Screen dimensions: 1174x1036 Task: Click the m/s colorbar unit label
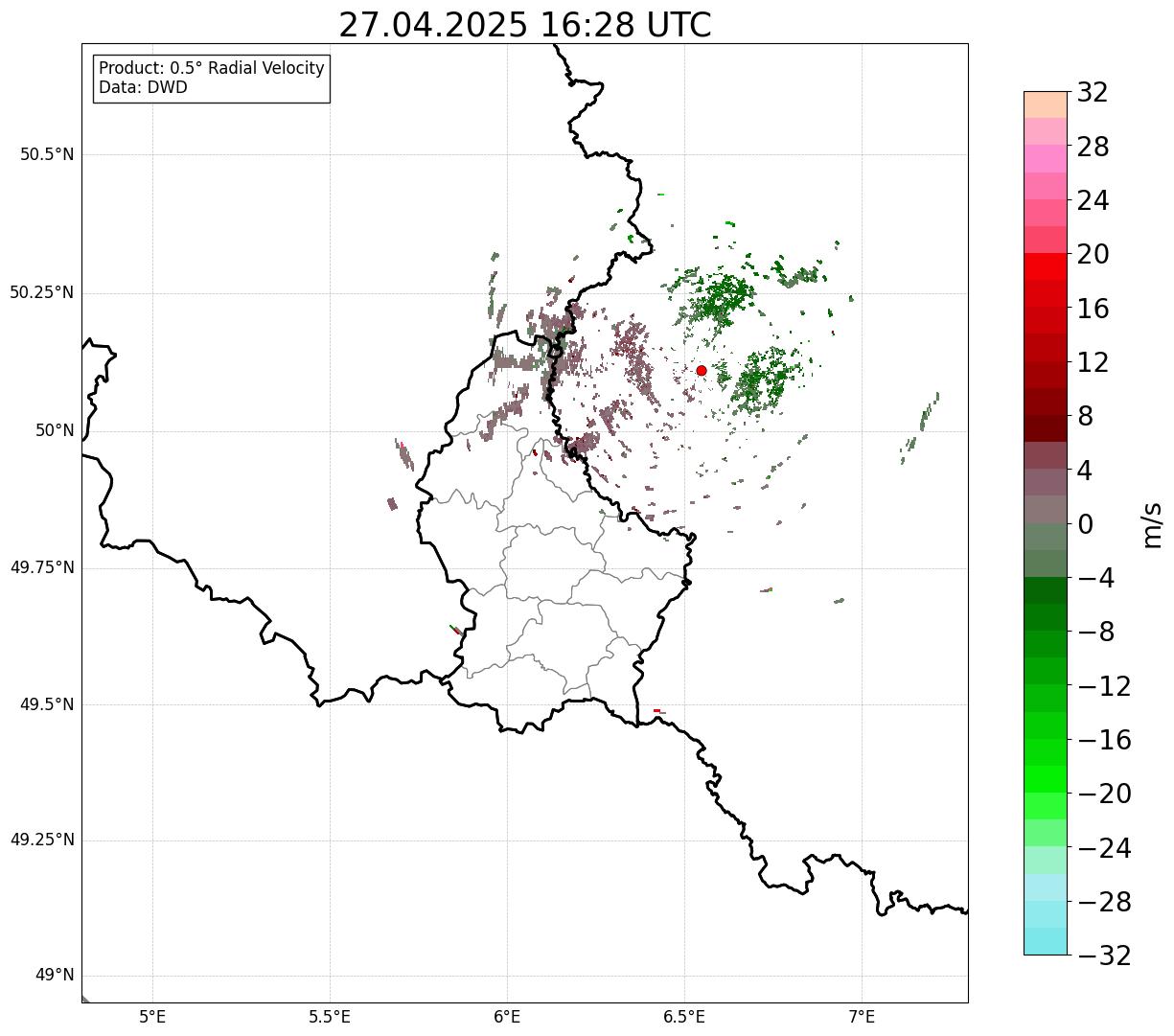(1152, 524)
